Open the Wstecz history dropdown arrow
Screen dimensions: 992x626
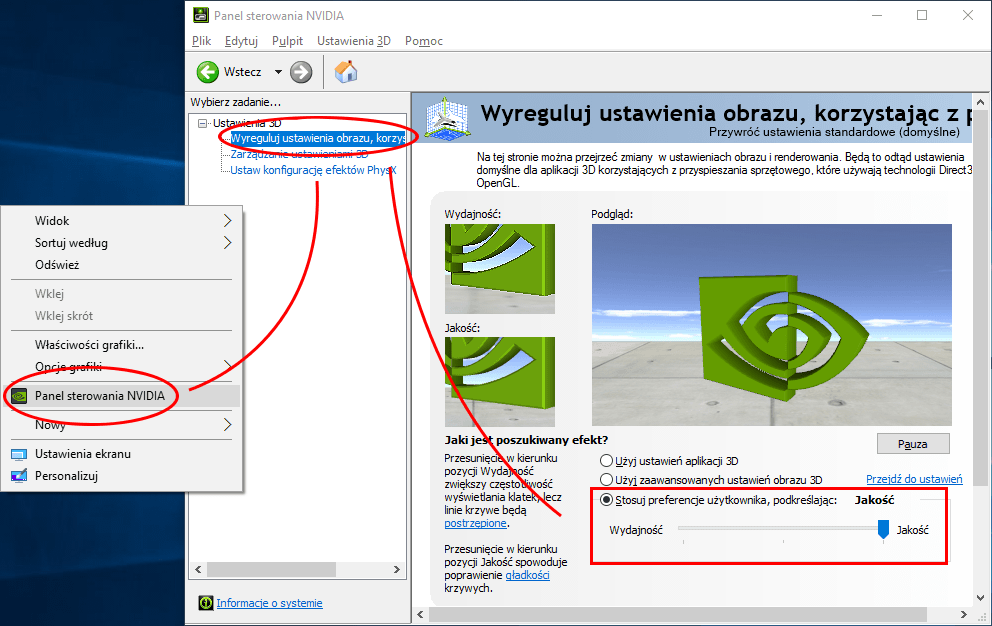[x=278, y=72]
